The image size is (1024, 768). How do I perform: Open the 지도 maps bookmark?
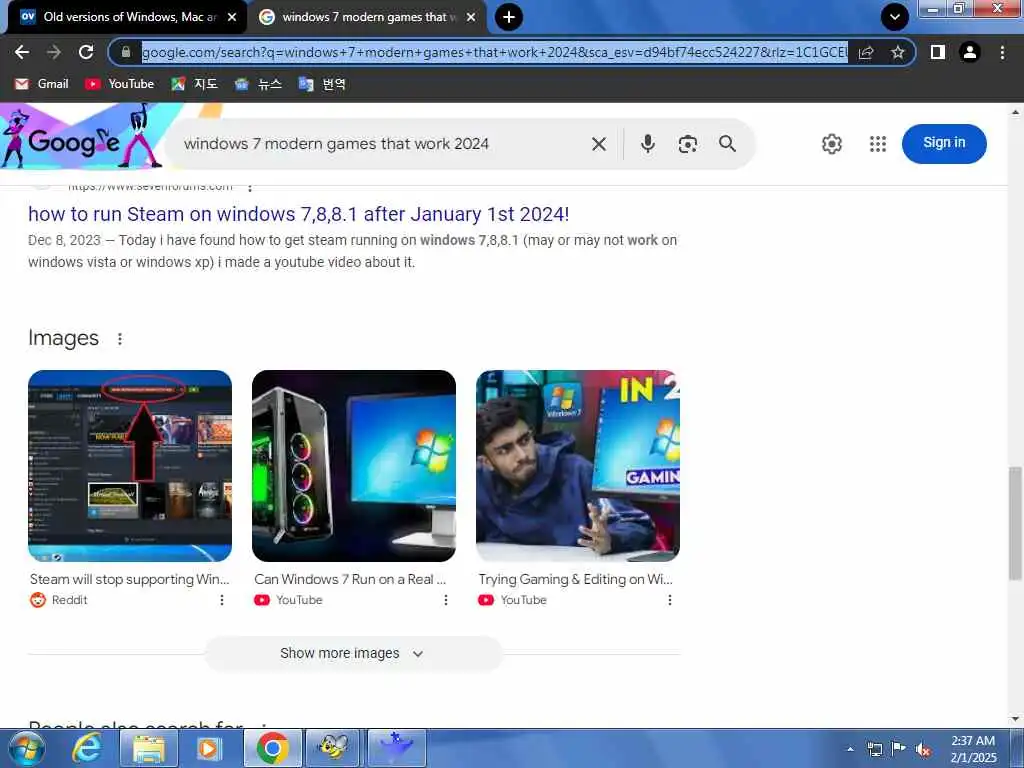click(195, 84)
